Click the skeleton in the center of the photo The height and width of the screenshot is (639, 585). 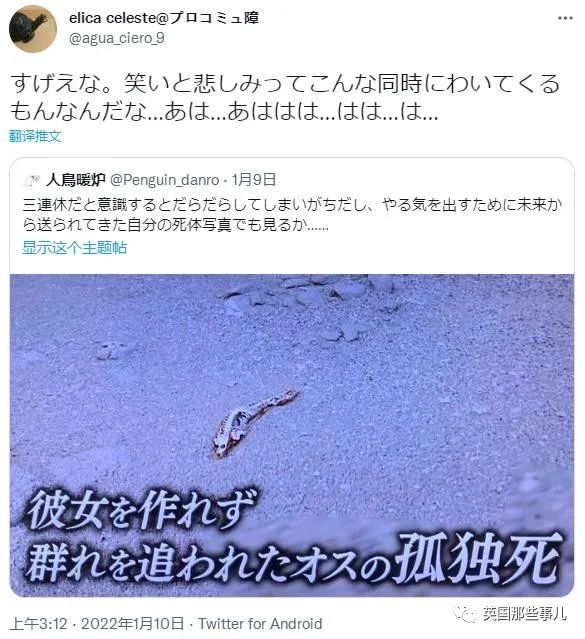[x=254, y=424]
